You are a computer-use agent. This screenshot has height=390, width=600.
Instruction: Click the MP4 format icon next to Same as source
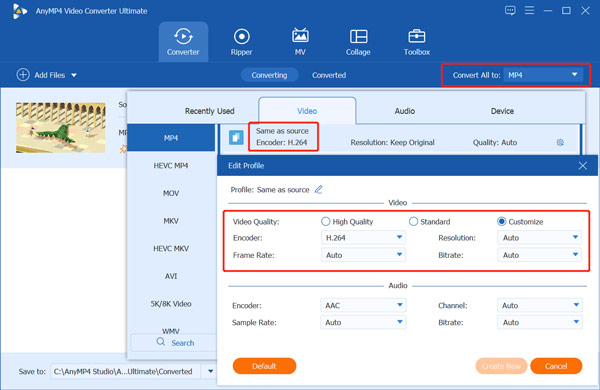(x=236, y=137)
